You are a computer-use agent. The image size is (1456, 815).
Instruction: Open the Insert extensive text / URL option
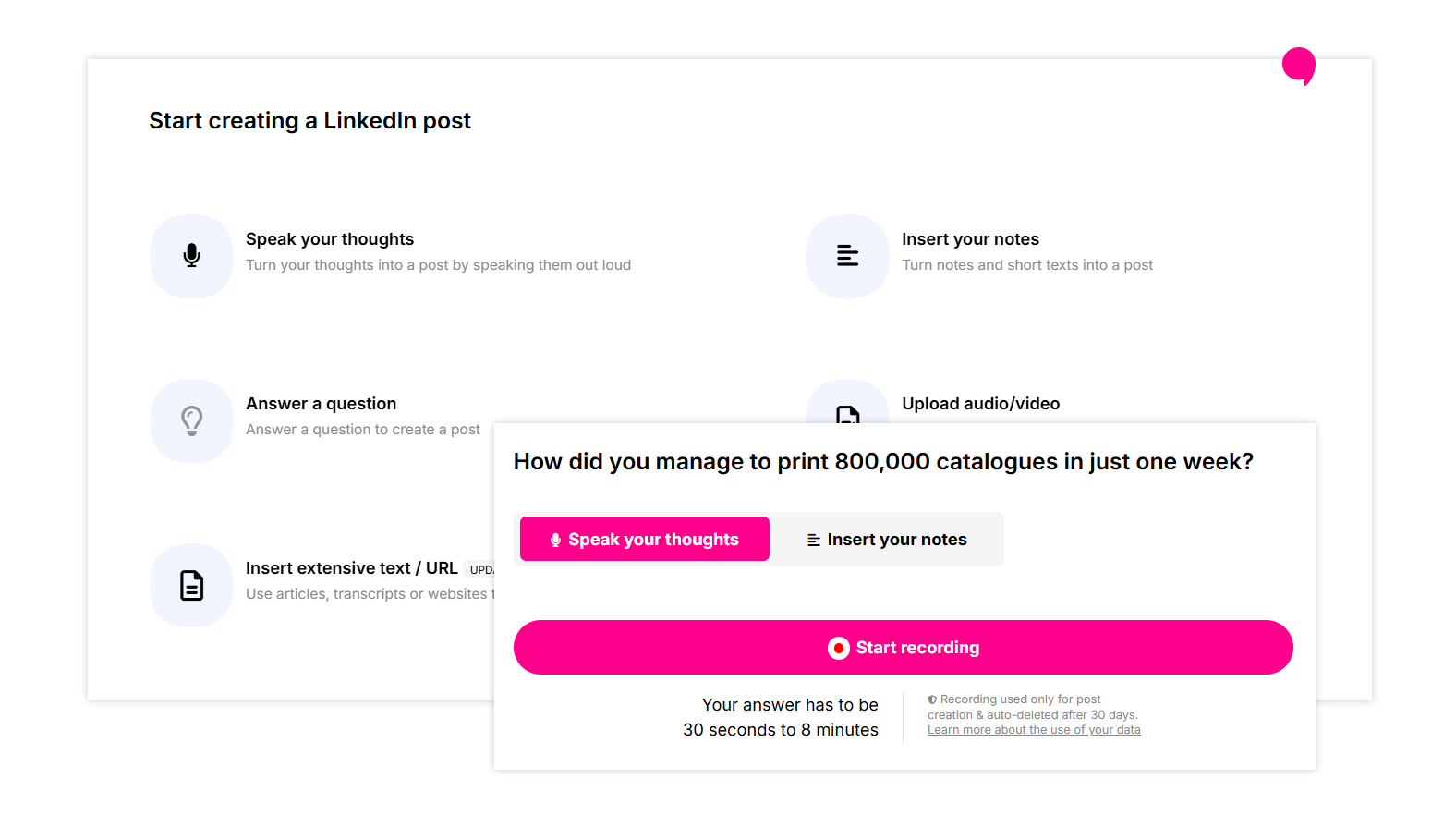point(351,568)
